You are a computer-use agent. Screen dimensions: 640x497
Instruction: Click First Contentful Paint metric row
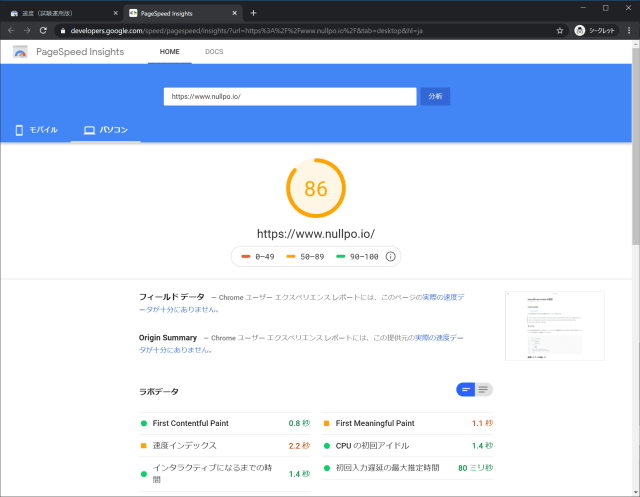coord(224,423)
